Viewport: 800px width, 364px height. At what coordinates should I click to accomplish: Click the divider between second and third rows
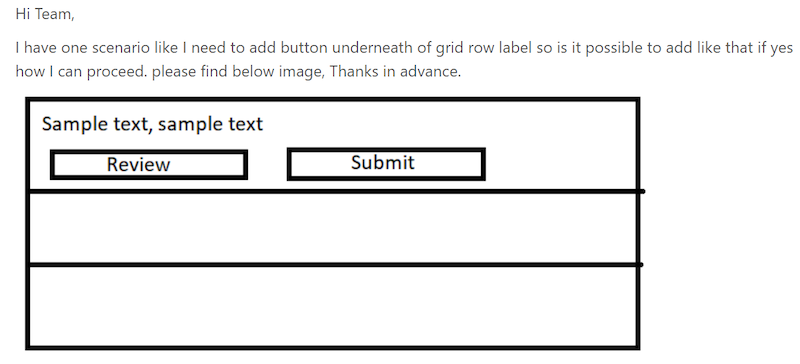tap(336, 264)
